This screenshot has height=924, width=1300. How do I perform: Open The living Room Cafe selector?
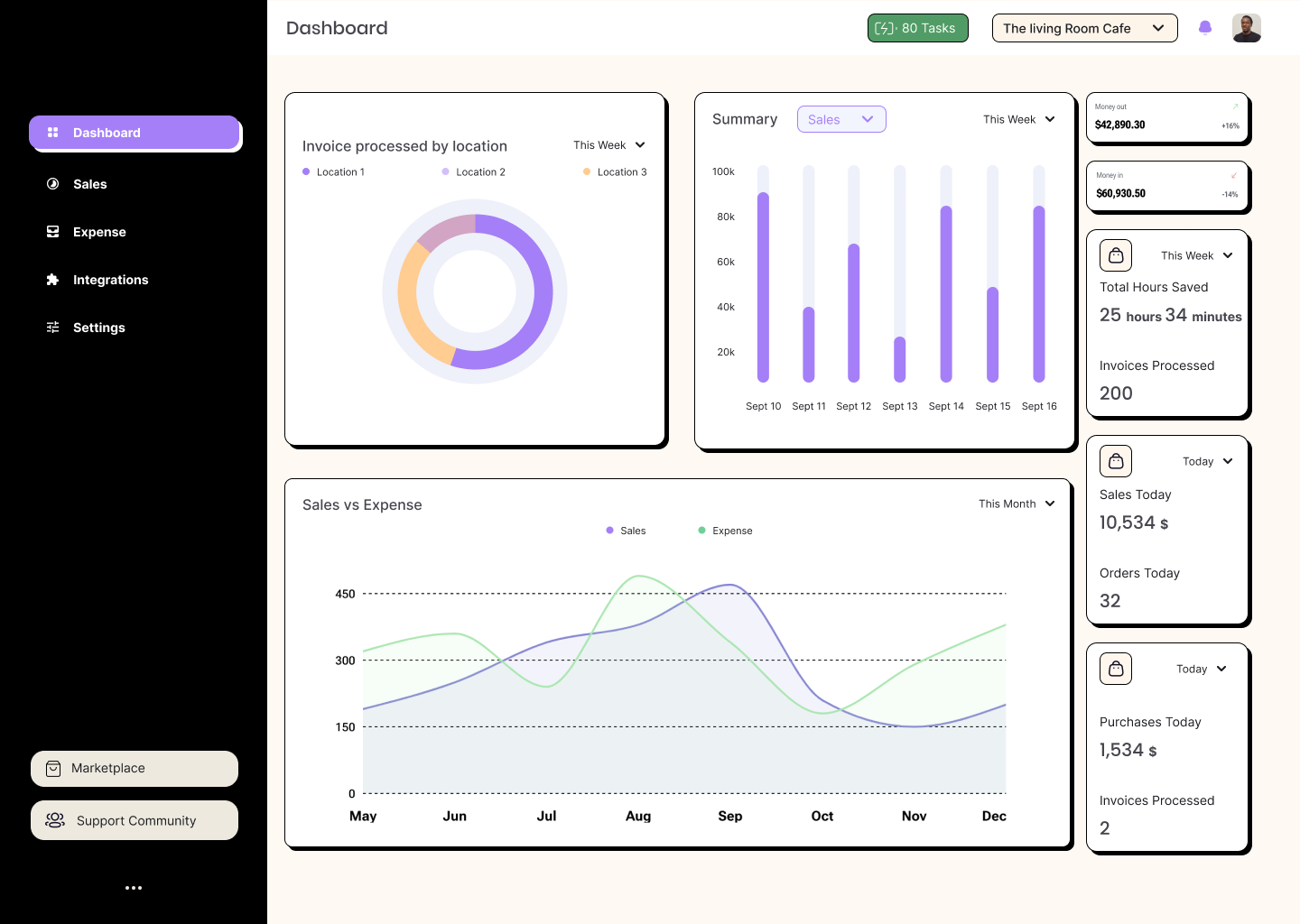[1084, 28]
